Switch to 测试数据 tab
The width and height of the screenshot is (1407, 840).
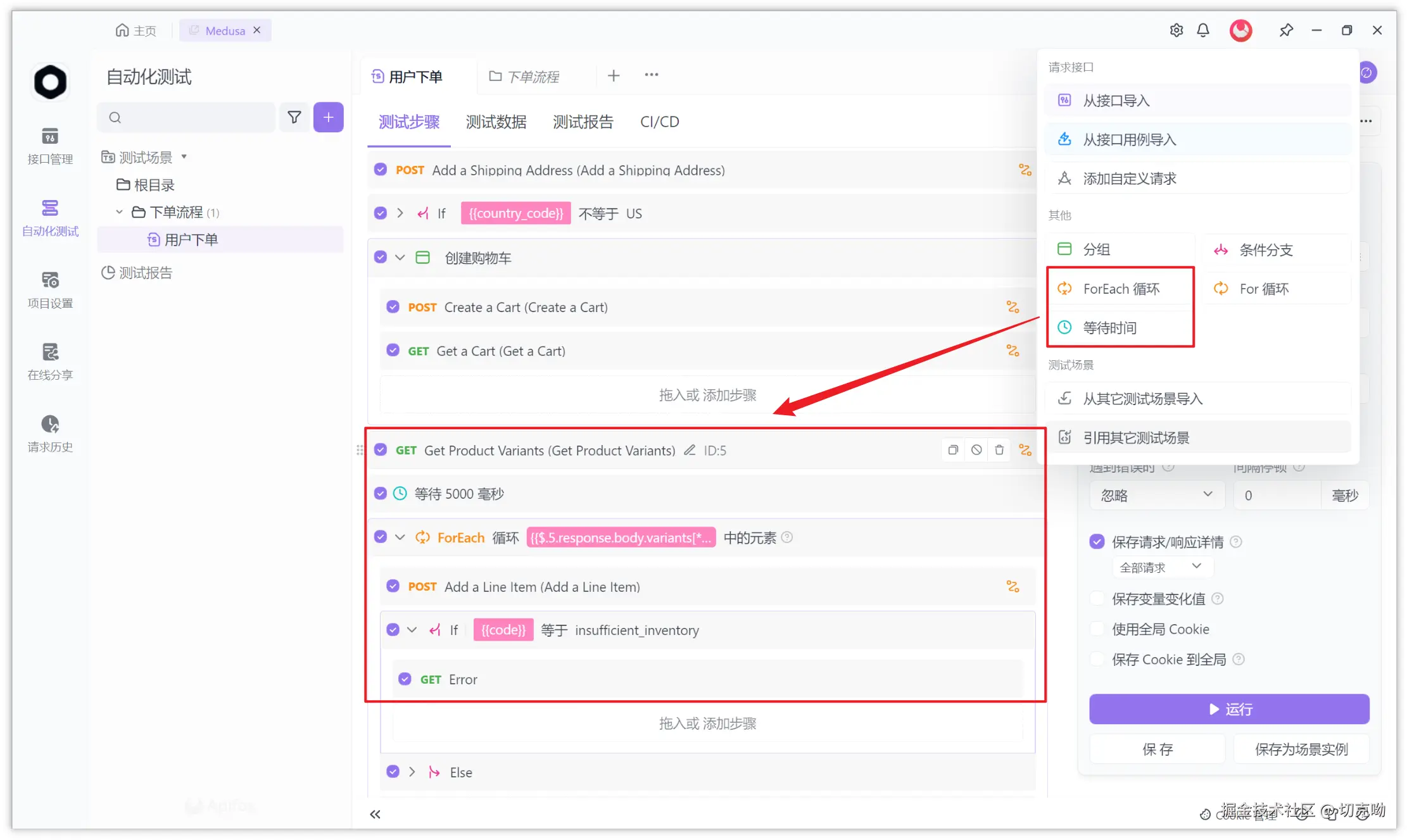[496, 122]
